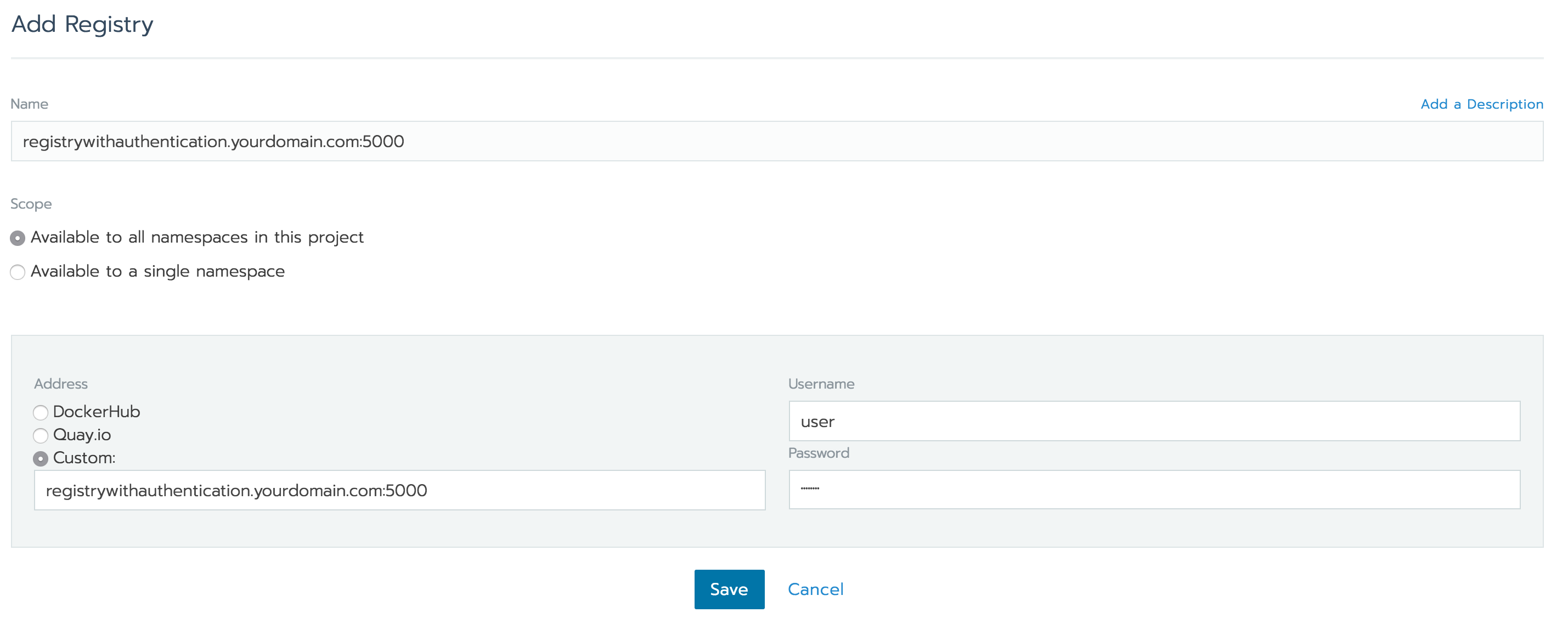This screenshot has width=1568, height=629.
Task: Click the 'Username' label
Action: [x=821, y=384]
